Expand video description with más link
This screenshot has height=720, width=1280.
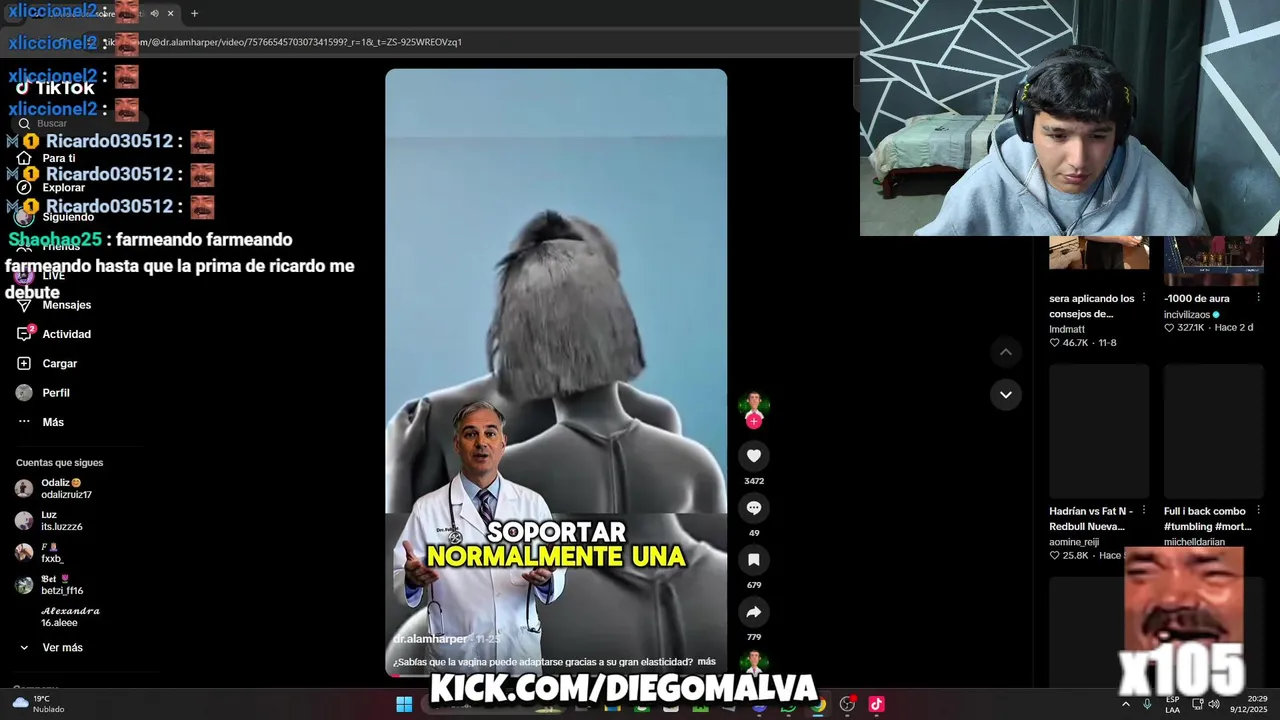[x=707, y=662]
